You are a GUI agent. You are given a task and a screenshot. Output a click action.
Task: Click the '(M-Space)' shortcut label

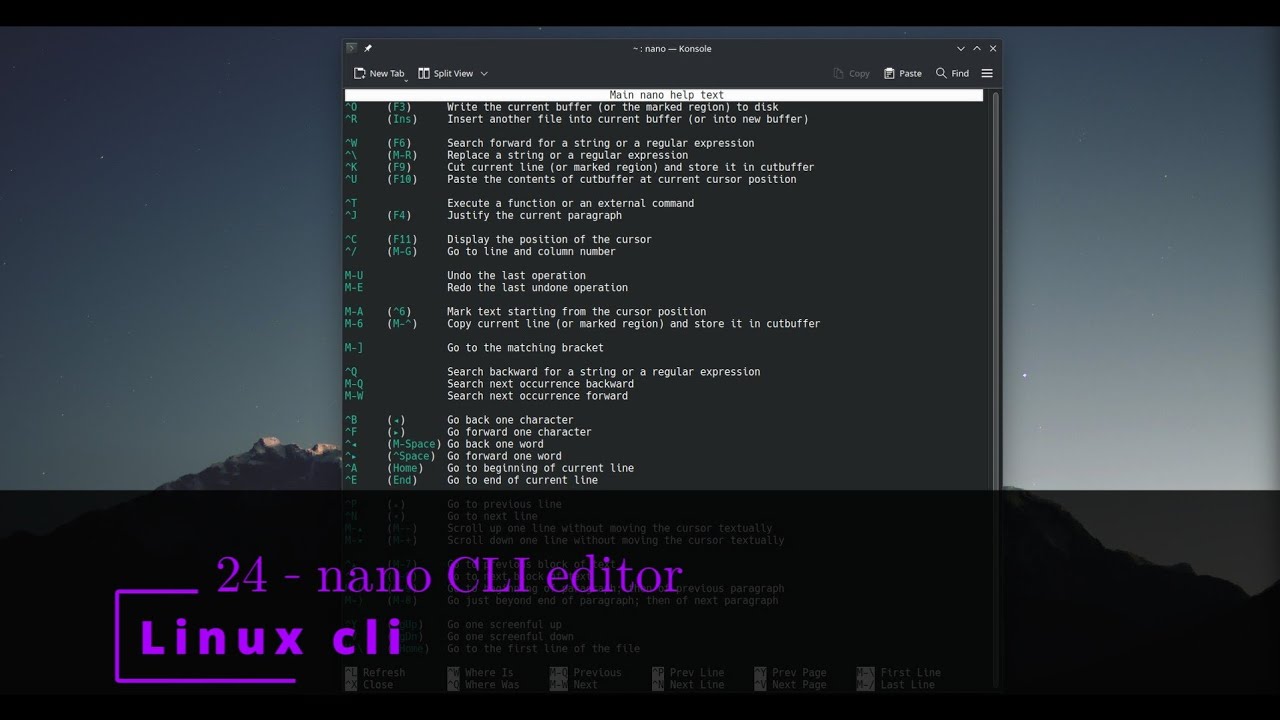(414, 444)
